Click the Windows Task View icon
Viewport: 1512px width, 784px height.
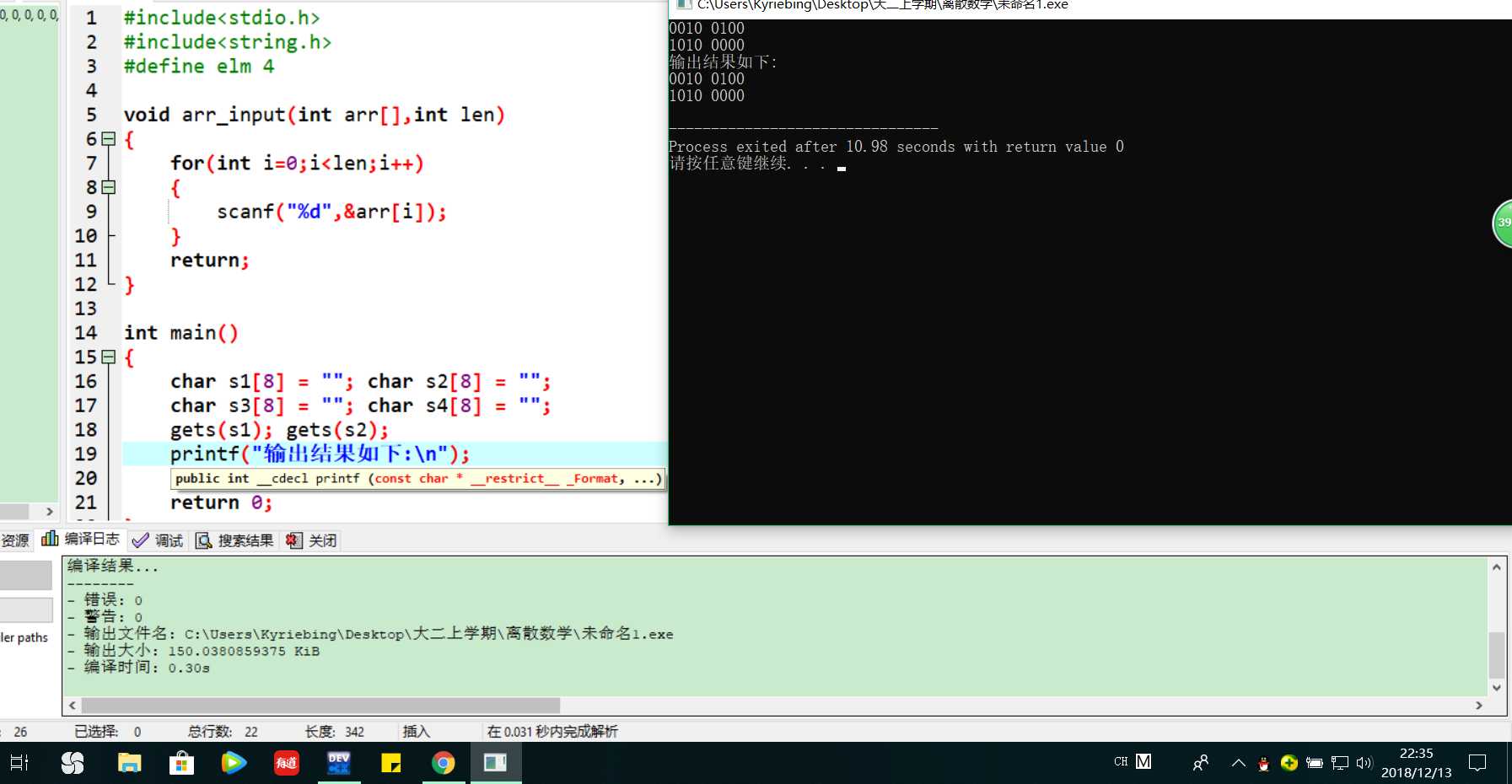[19, 763]
